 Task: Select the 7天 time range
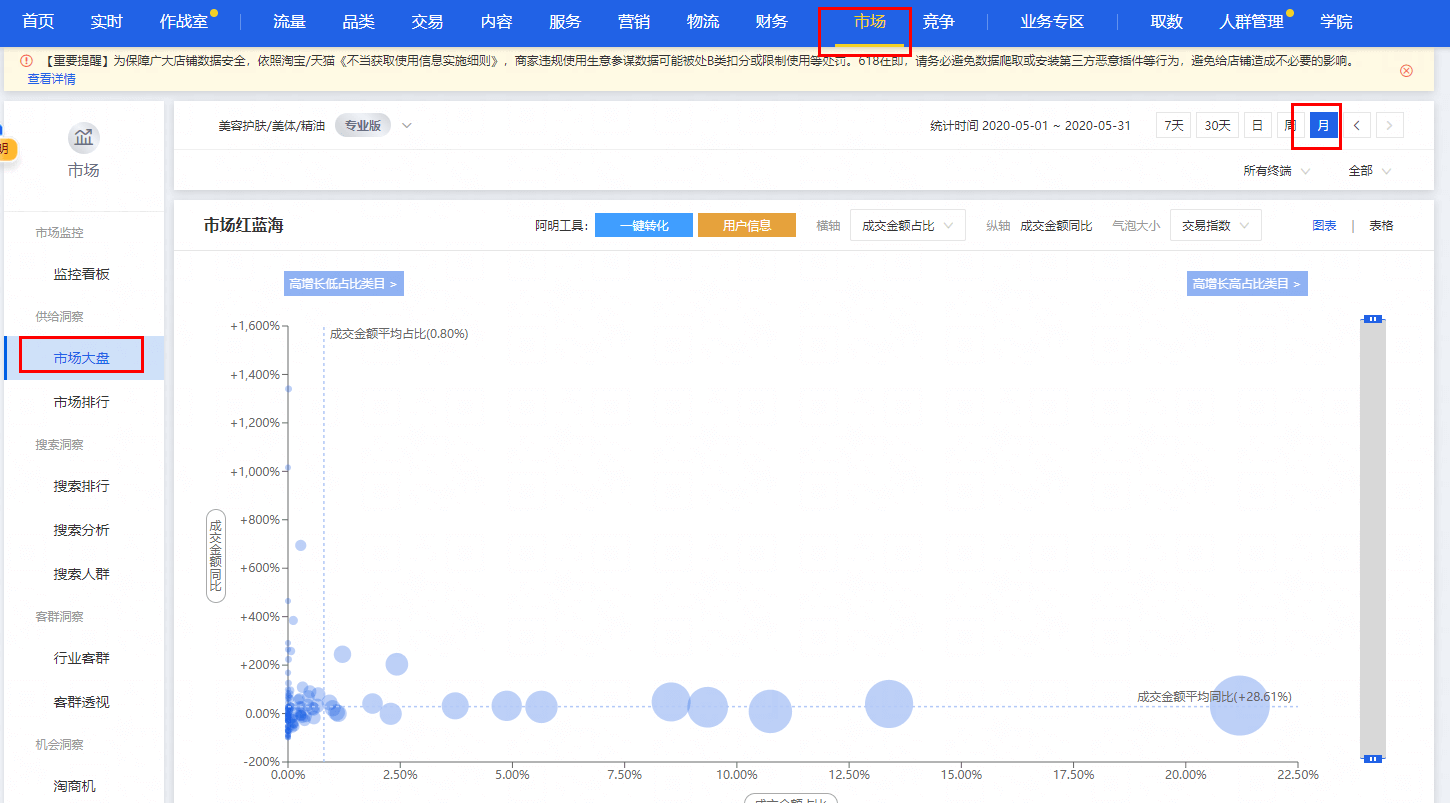point(1173,125)
